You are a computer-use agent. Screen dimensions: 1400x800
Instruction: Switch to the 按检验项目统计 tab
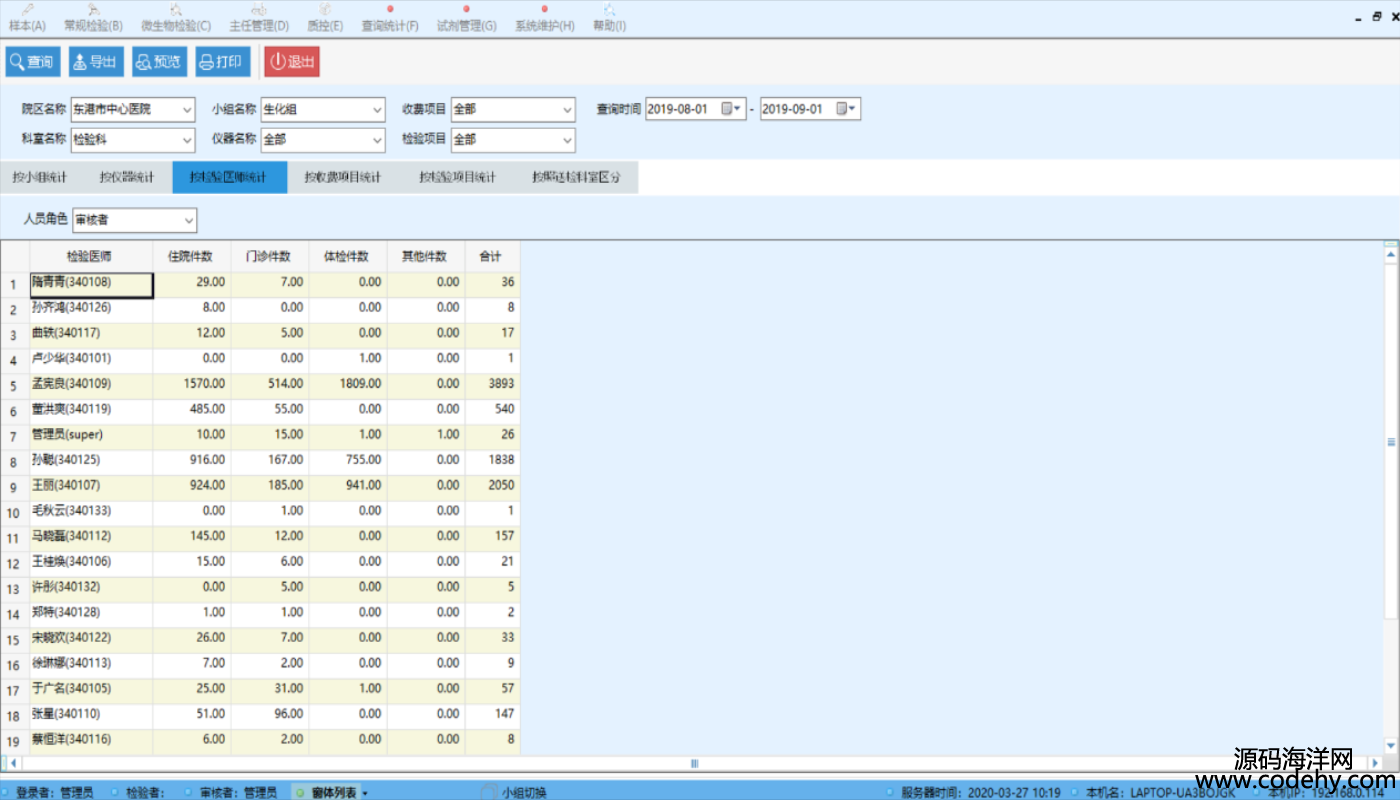click(x=458, y=178)
